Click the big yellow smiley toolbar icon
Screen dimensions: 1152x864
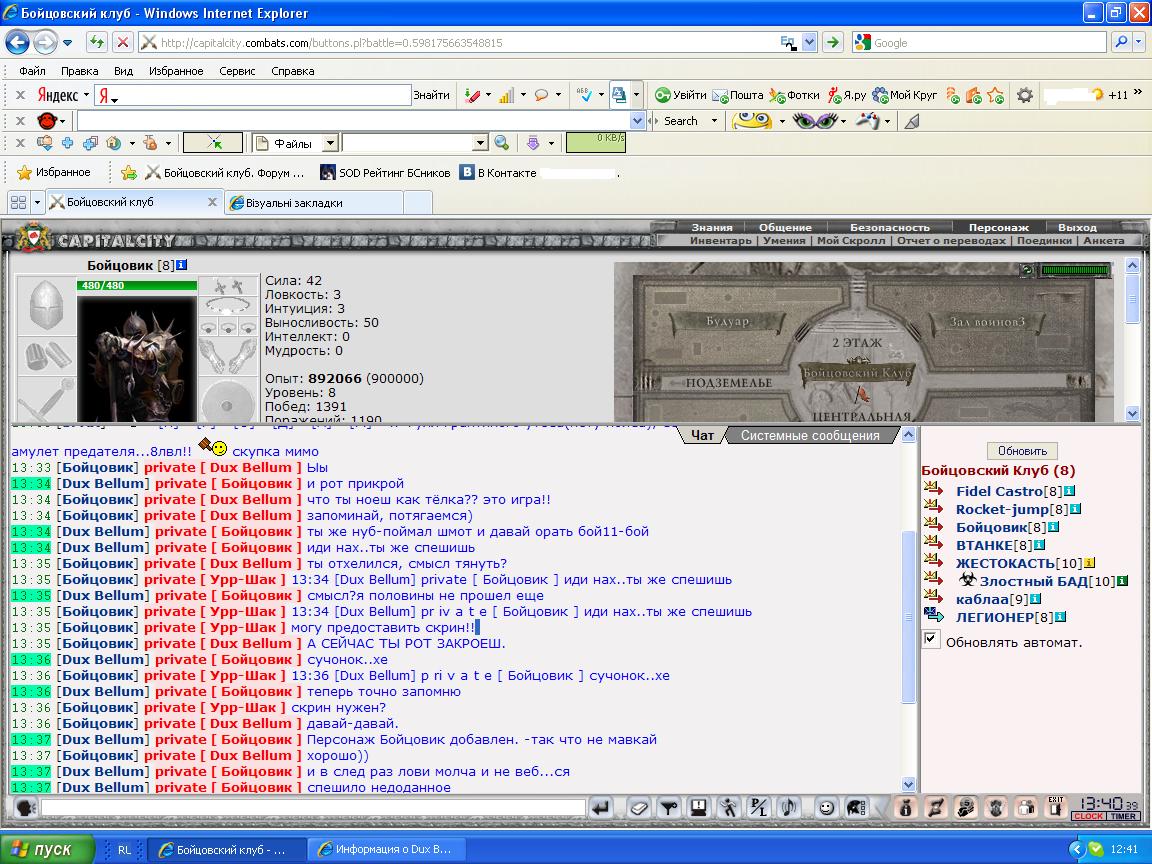pyautogui.click(x=752, y=120)
